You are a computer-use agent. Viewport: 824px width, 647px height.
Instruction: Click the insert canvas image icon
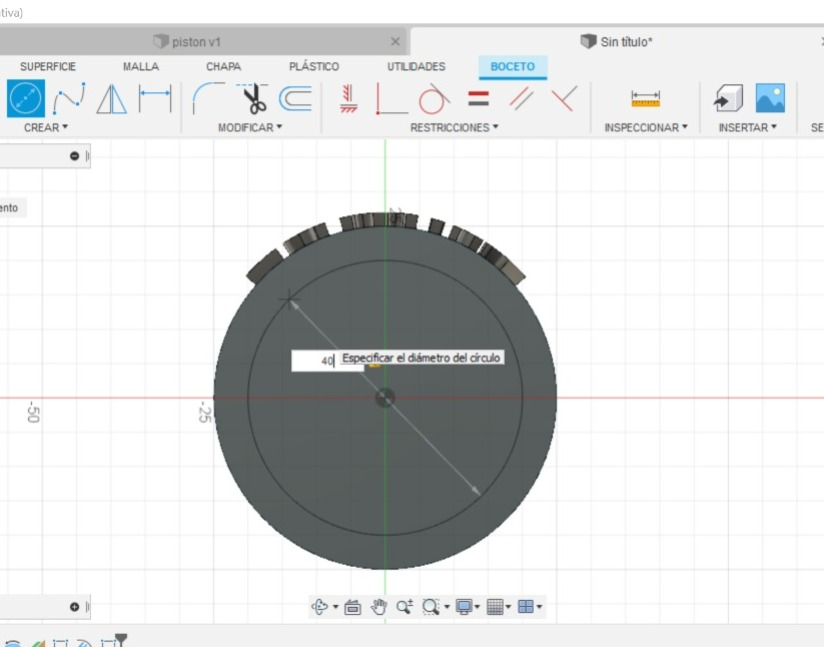click(770, 98)
